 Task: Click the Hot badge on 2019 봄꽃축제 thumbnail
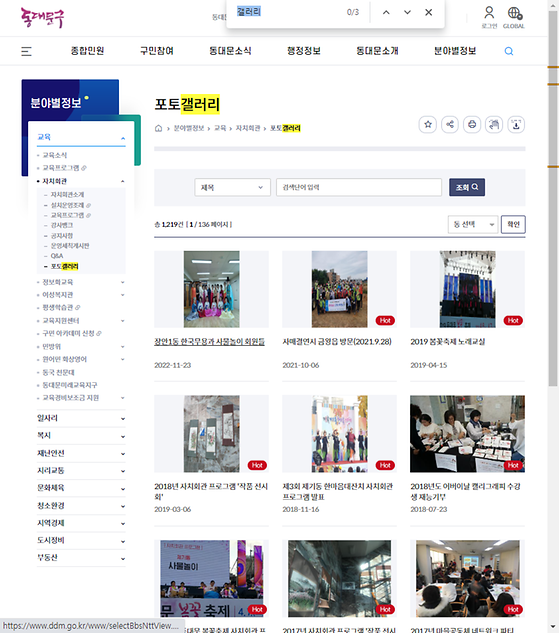tap(513, 321)
